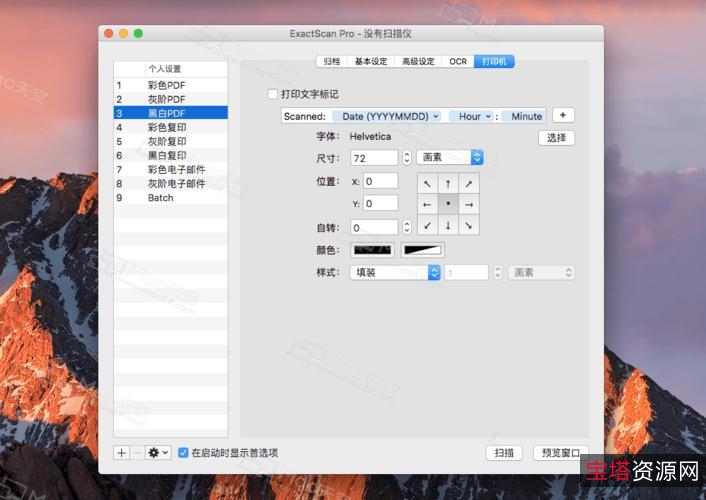Screen dimensions: 706x500
Task: Select profile 7 彩色电子邮件
Action: tap(171, 169)
